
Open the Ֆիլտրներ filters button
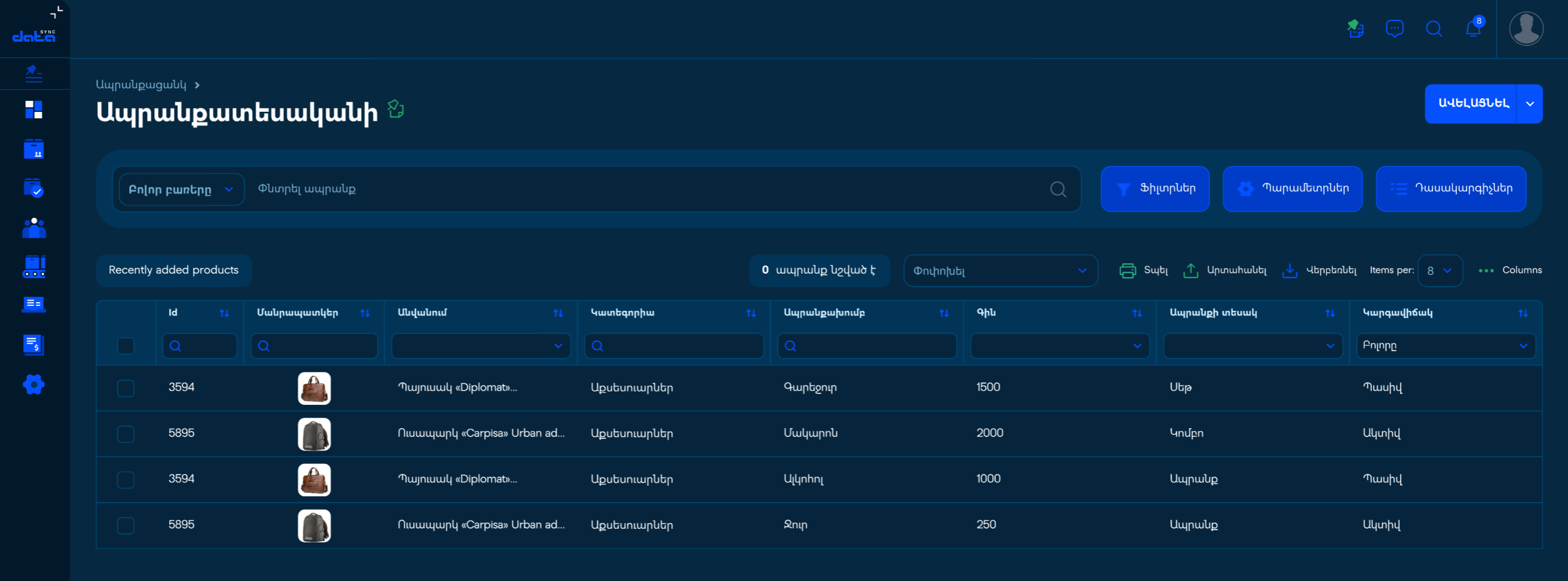[1155, 189]
